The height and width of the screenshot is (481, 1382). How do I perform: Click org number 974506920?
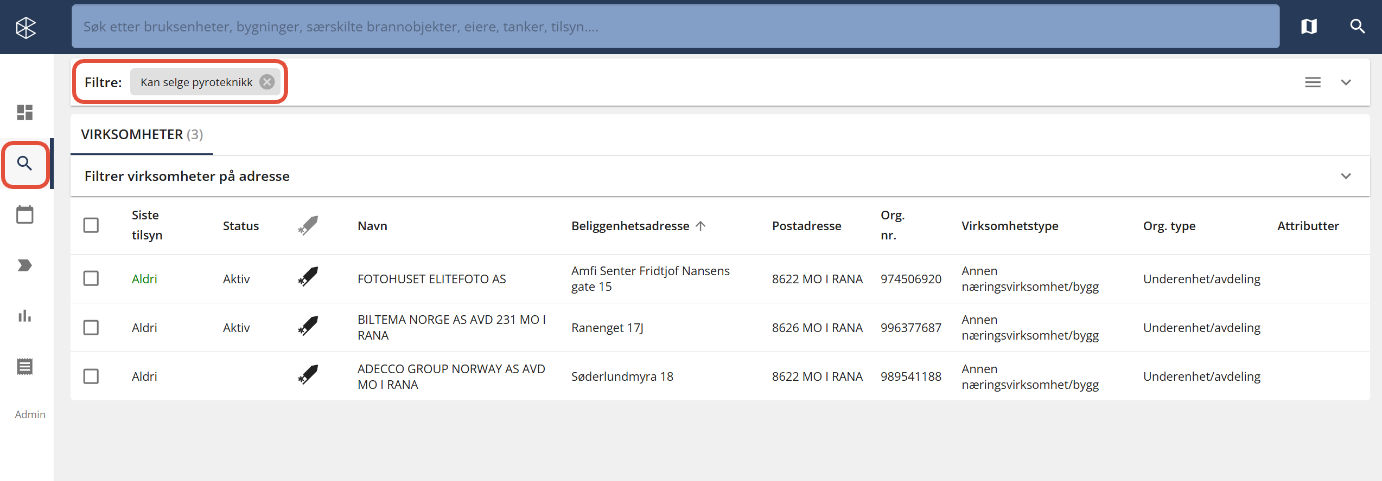911,279
